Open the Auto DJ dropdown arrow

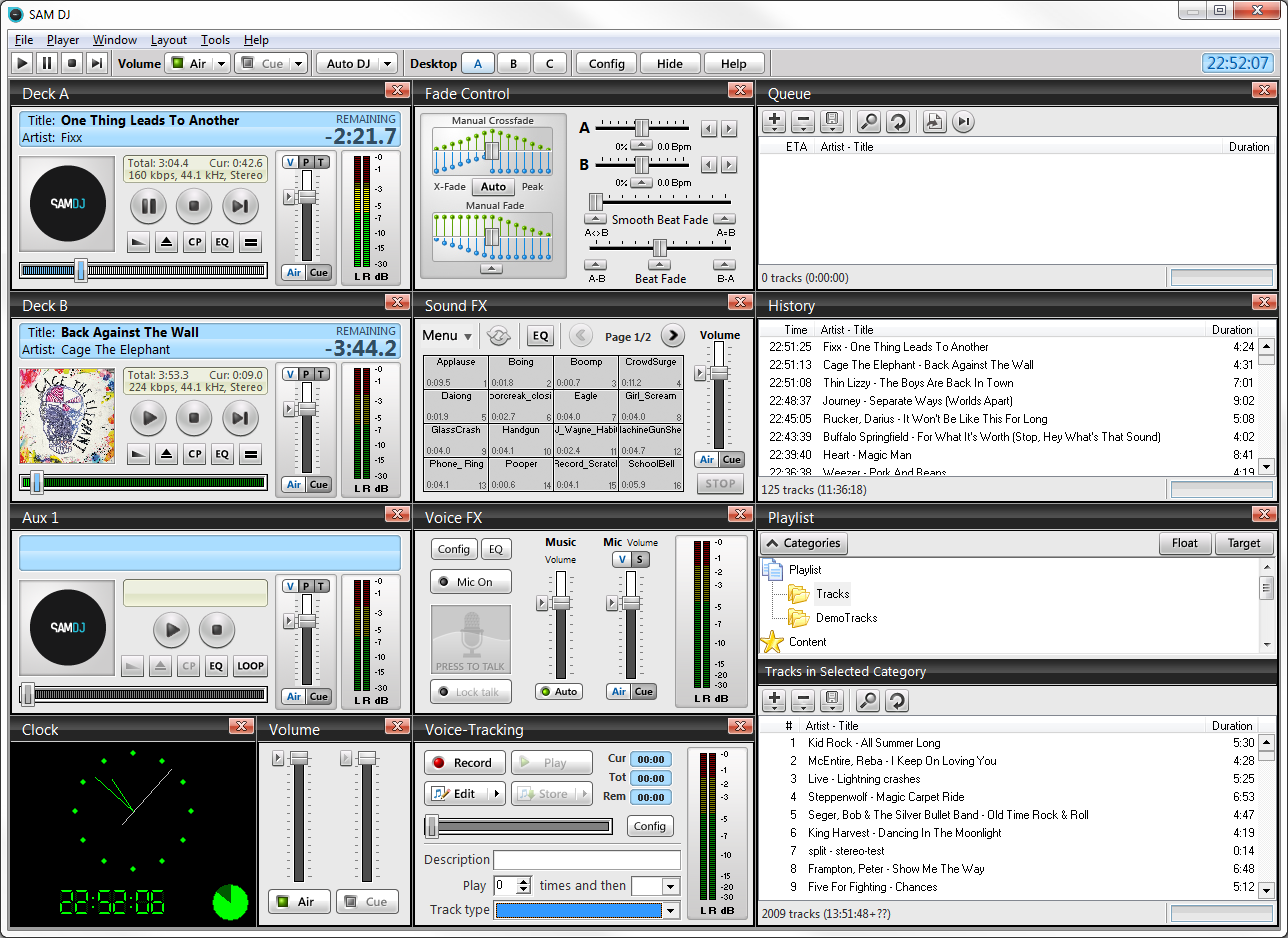(387, 64)
